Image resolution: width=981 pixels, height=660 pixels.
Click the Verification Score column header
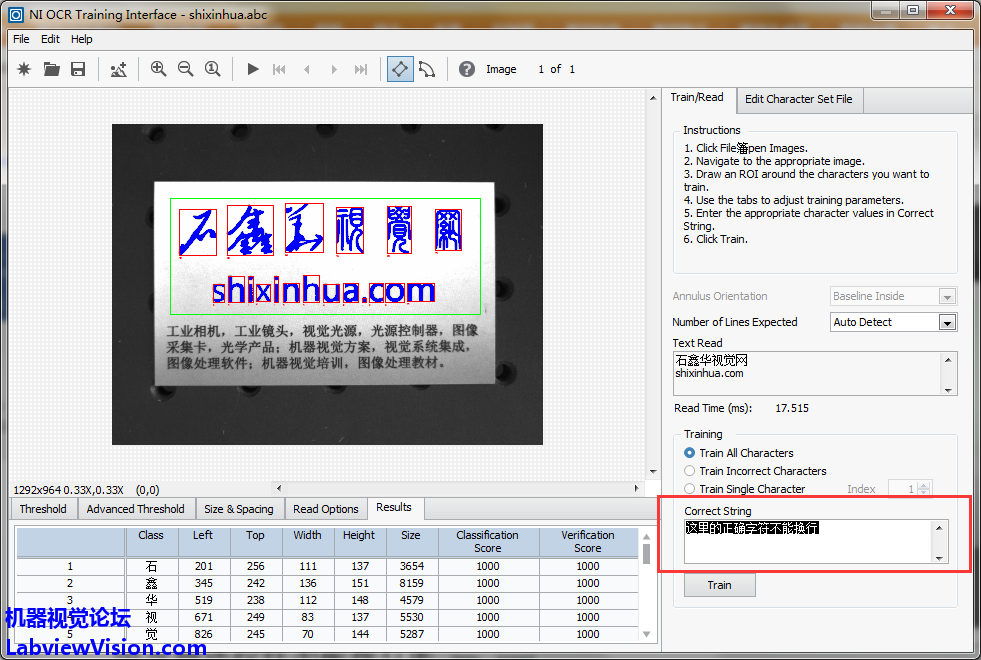[x=588, y=541]
